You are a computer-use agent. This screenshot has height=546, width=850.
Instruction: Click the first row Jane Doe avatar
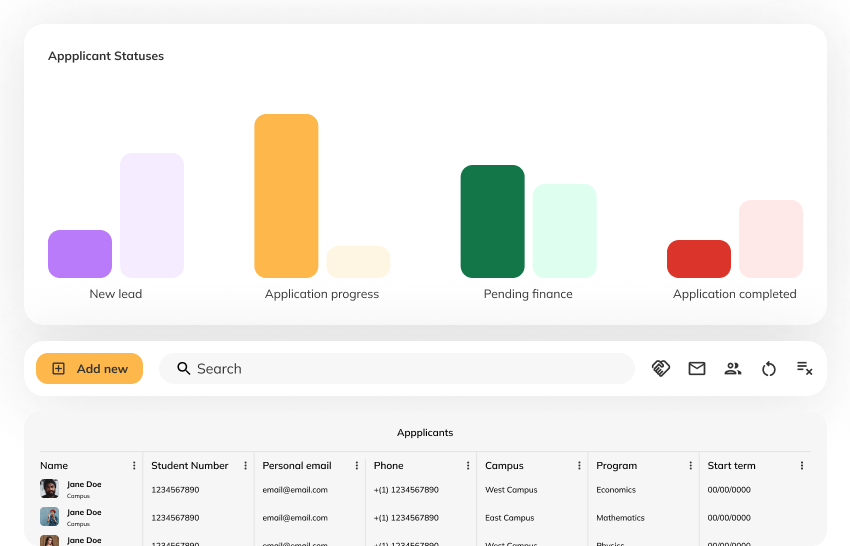[x=49, y=489]
